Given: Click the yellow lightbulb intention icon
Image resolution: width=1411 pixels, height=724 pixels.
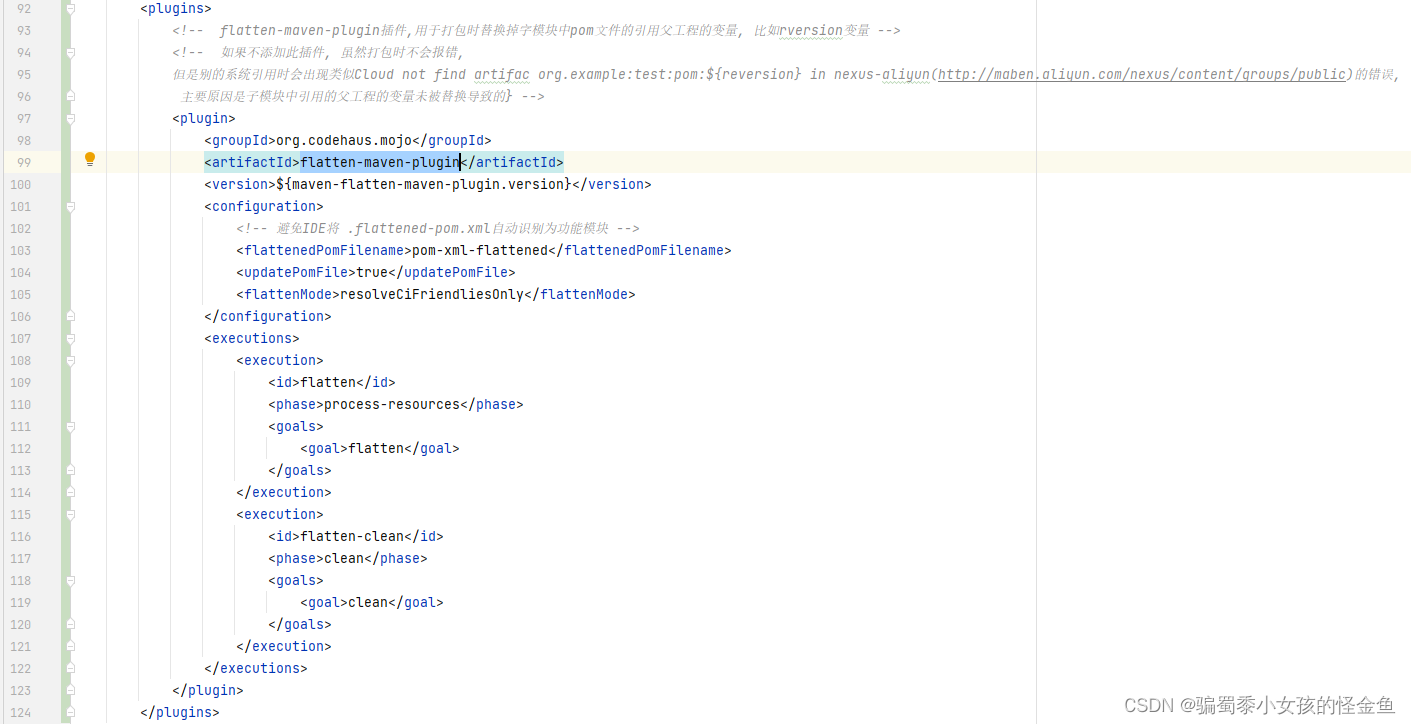Looking at the screenshot, I should click(x=90, y=159).
